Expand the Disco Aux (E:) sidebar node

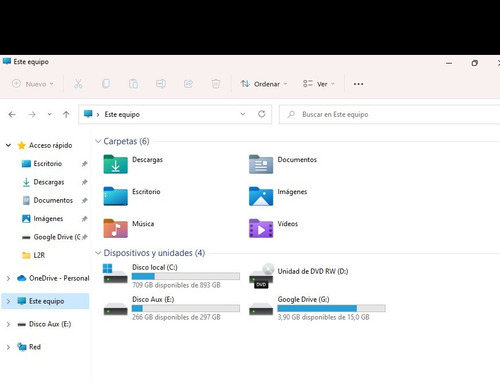(x=8, y=324)
